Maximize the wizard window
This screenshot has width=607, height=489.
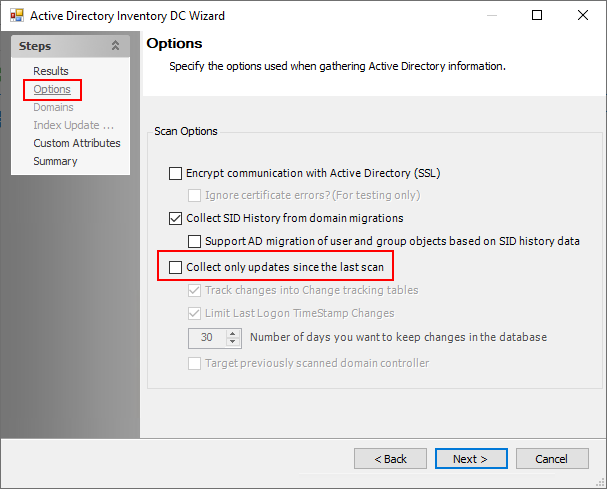537,16
